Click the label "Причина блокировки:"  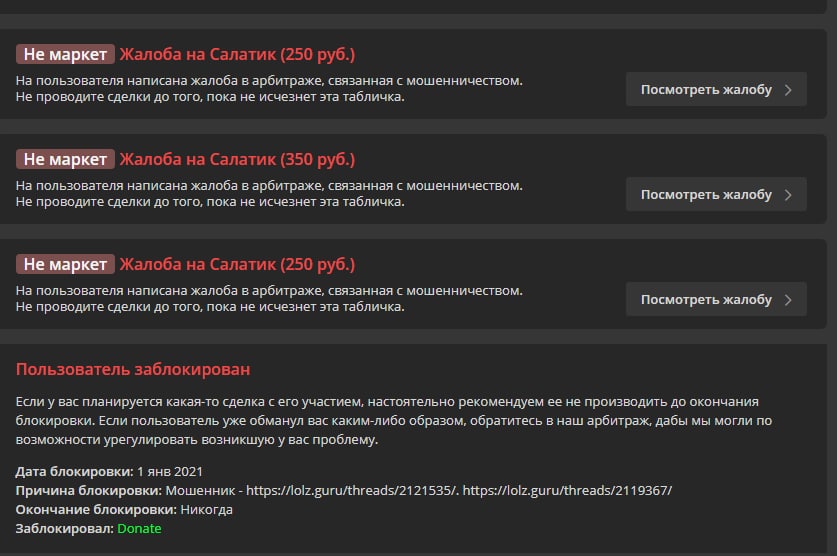pos(89,490)
